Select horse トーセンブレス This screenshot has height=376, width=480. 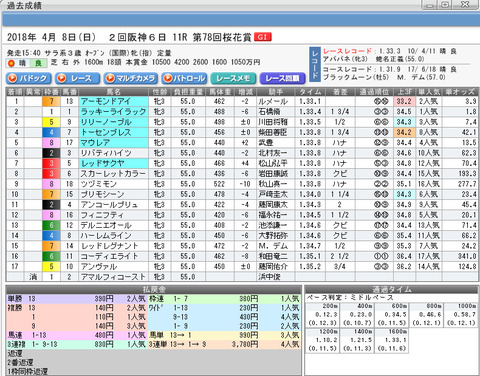pos(113,132)
